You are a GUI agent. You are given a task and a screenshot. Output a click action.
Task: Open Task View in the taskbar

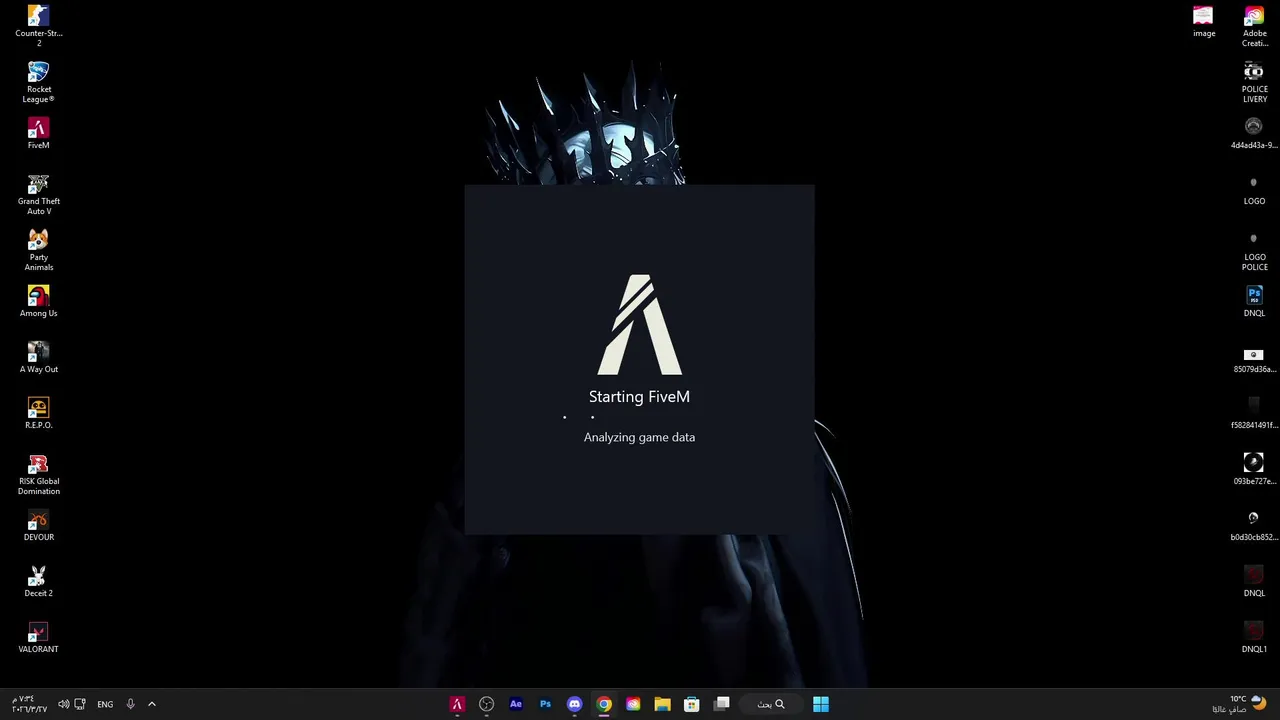(721, 704)
